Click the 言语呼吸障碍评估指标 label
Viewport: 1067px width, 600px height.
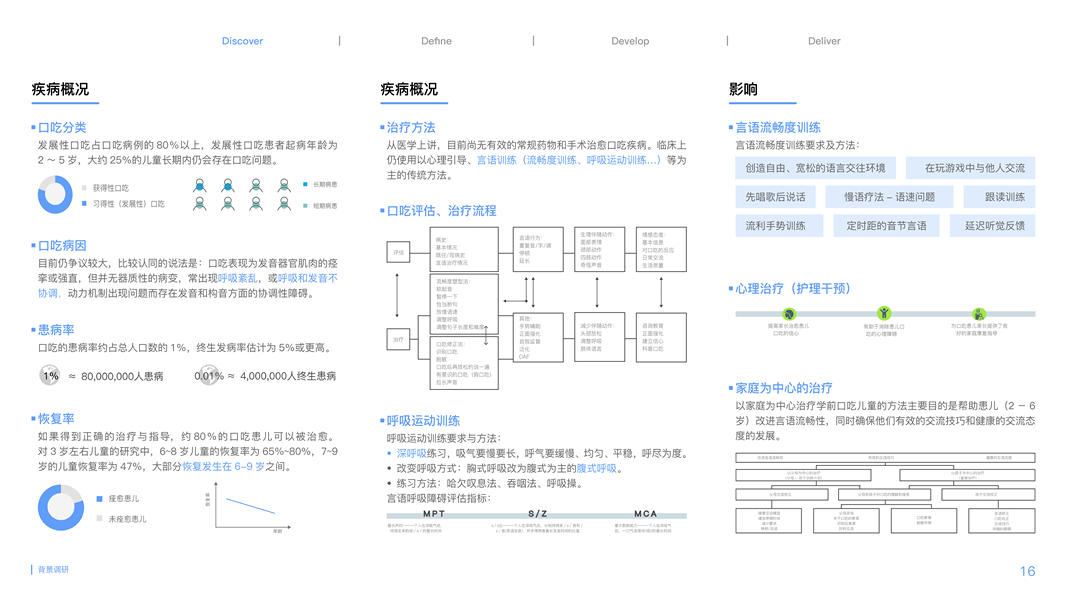click(439, 498)
